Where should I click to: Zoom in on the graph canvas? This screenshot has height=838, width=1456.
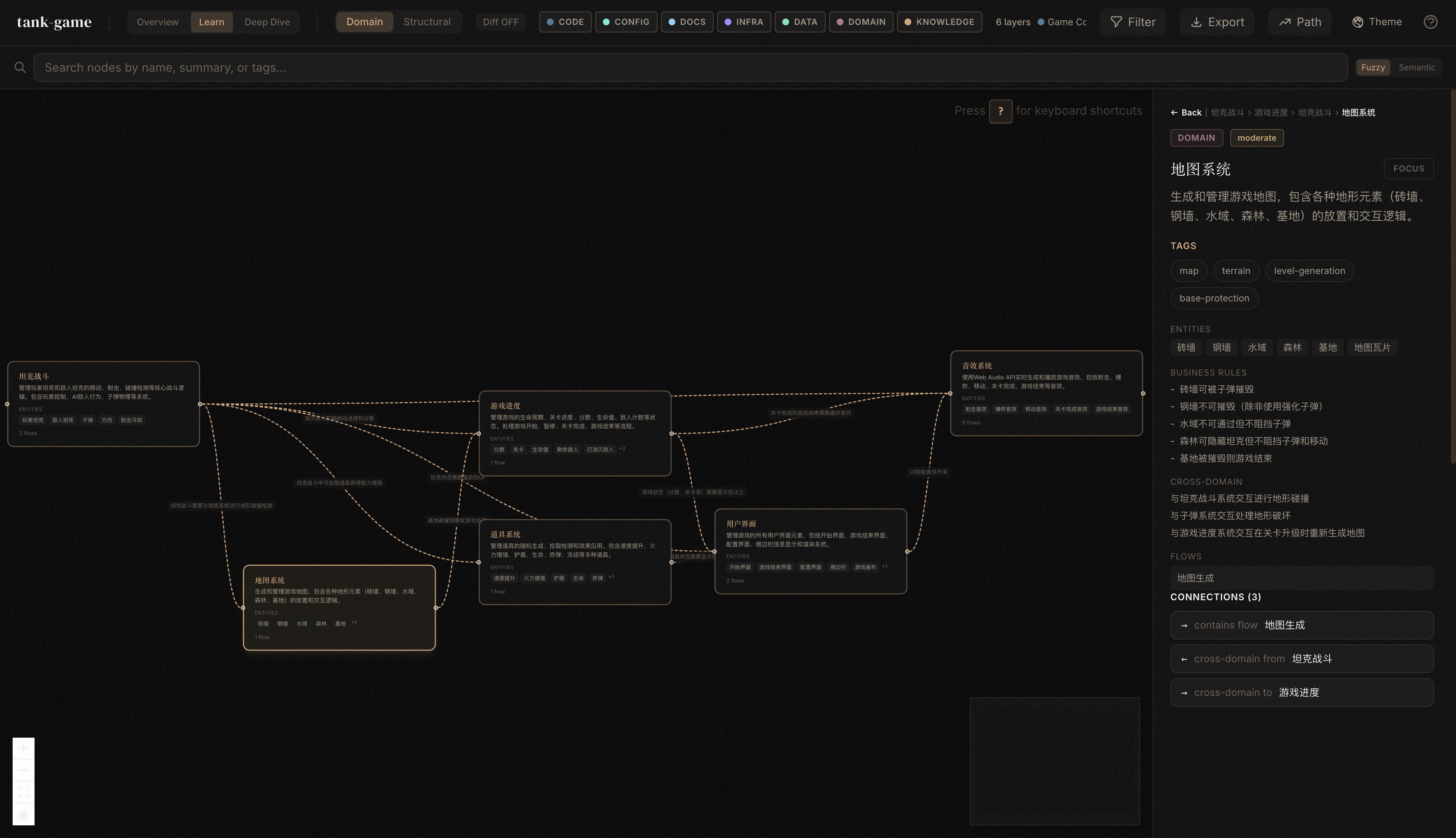(24, 748)
